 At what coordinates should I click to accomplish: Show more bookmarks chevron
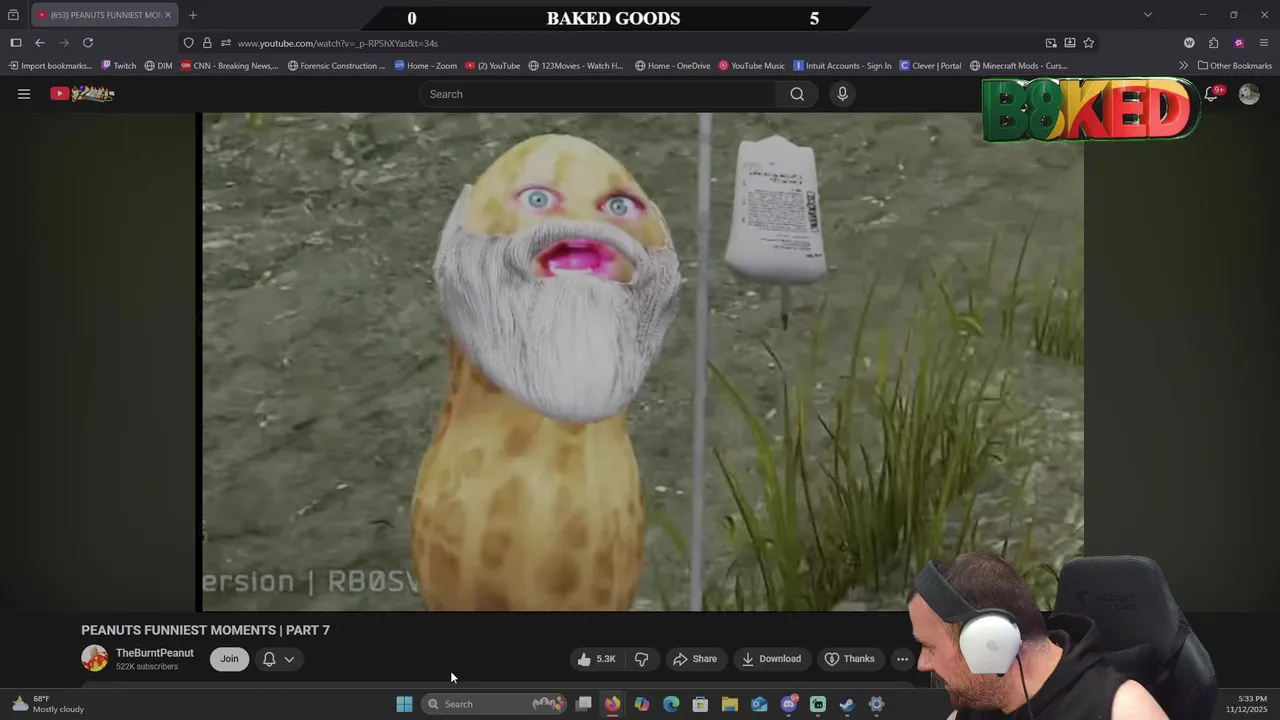(x=1183, y=66)
